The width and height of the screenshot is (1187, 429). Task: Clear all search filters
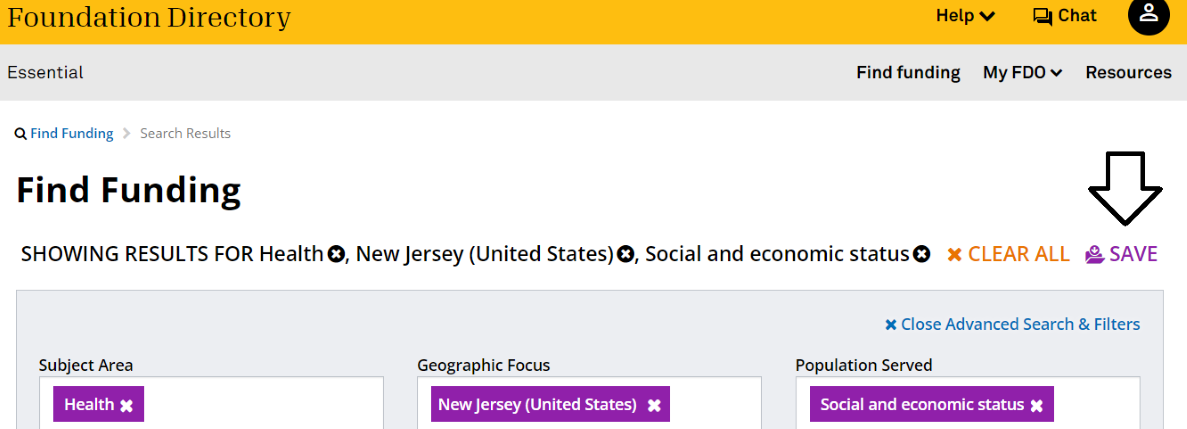click(1008, 254)
